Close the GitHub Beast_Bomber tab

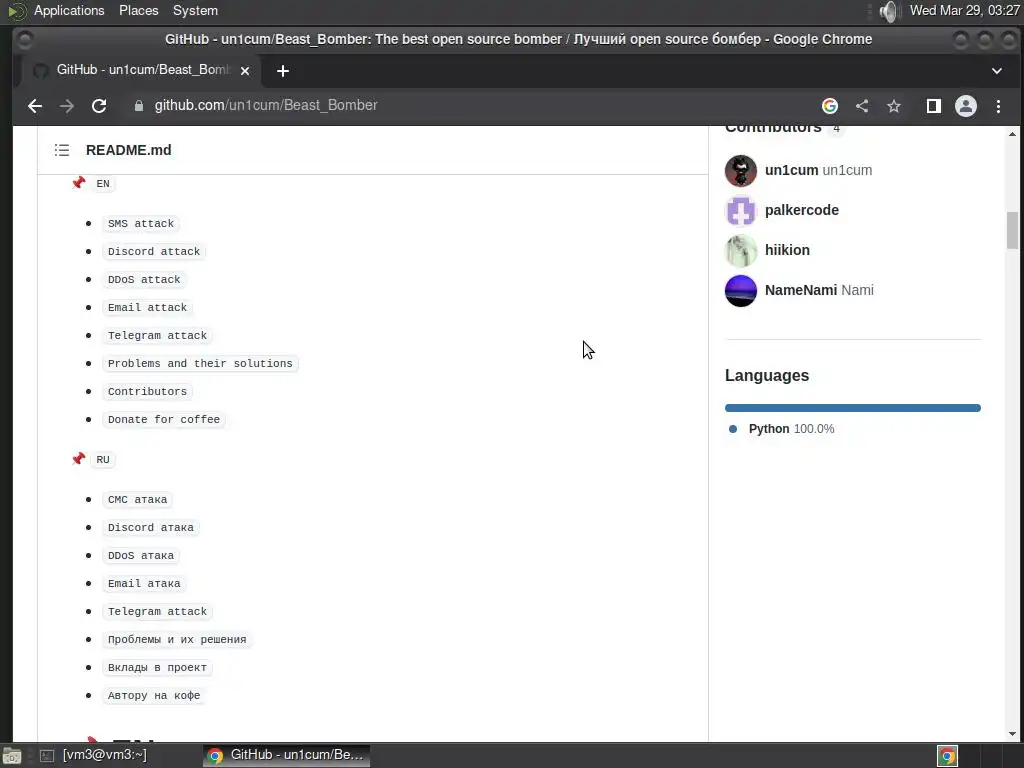(245, 71)
